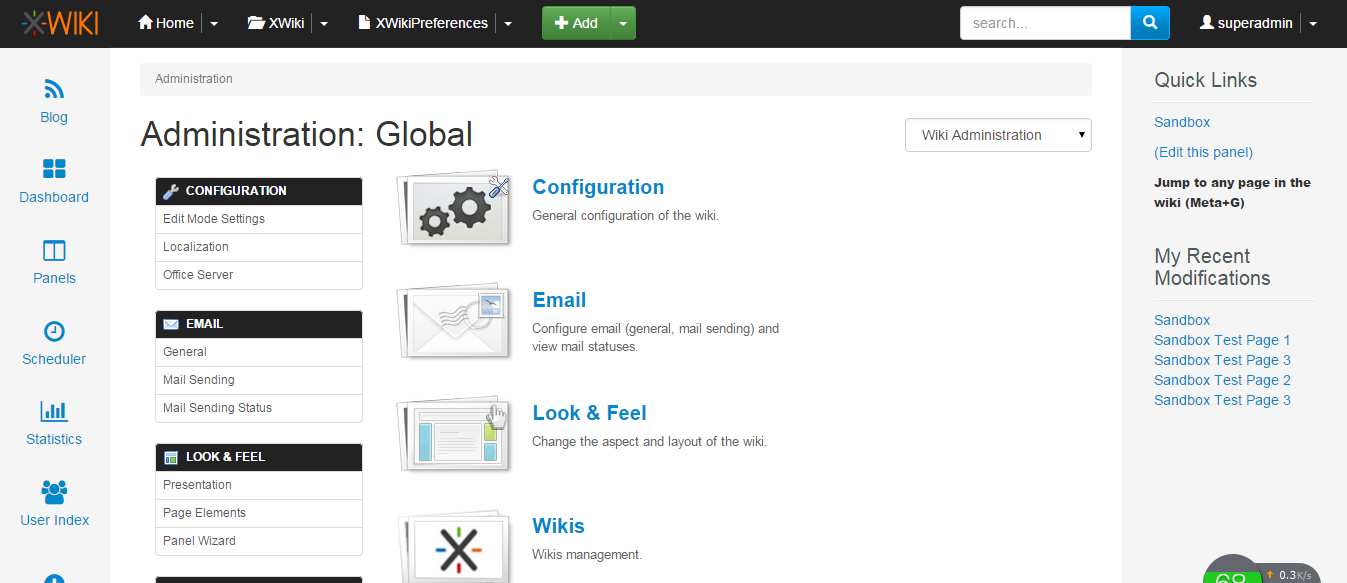Image resolution: width=1347 pixels, height=583 pixels.
Task: Expand the XWiki space dropdown arrow
Action: 324,23
